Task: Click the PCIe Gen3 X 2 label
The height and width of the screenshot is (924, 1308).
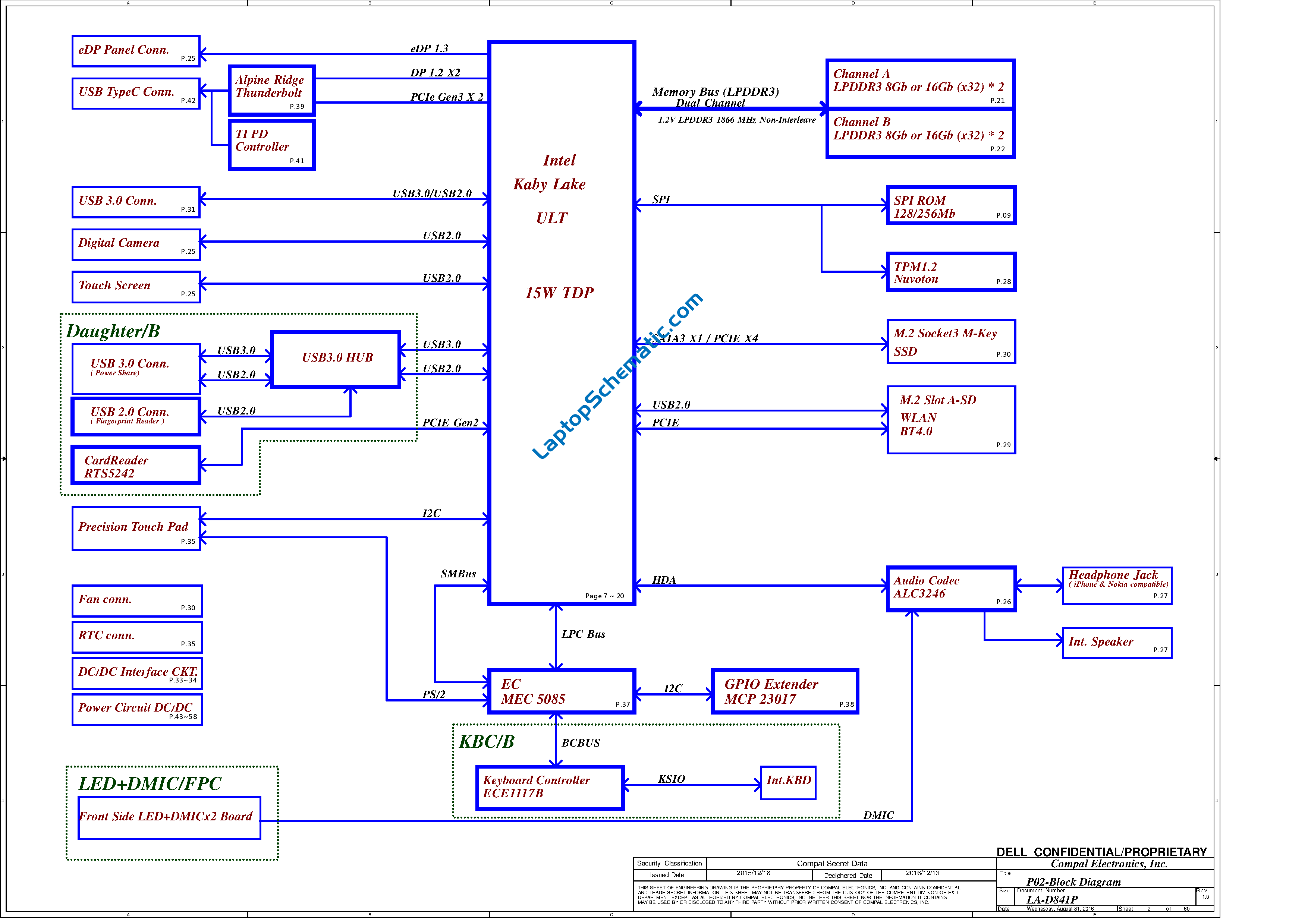Action: (447, 97)
